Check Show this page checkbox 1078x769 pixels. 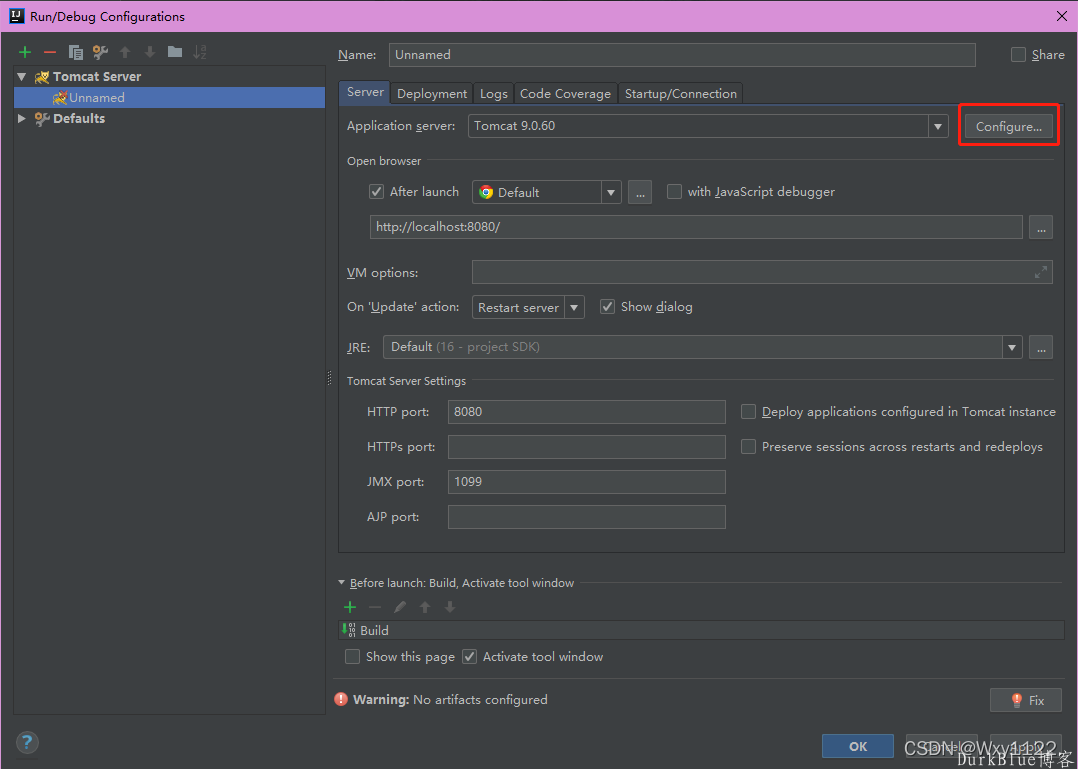352,656
